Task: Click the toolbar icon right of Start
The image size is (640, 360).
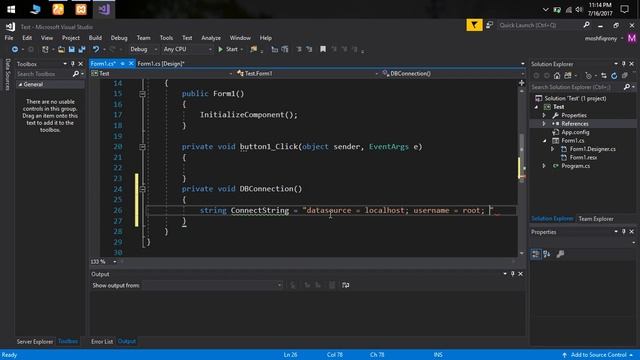Action: (x=254, y=49)
